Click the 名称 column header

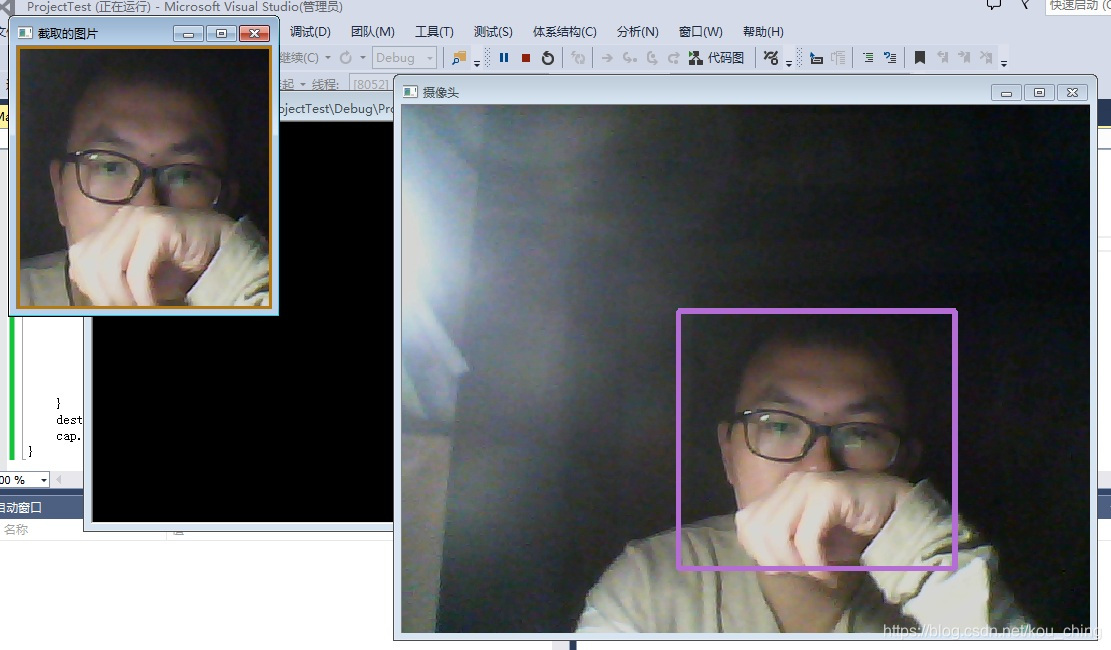(x=16, y=529)
